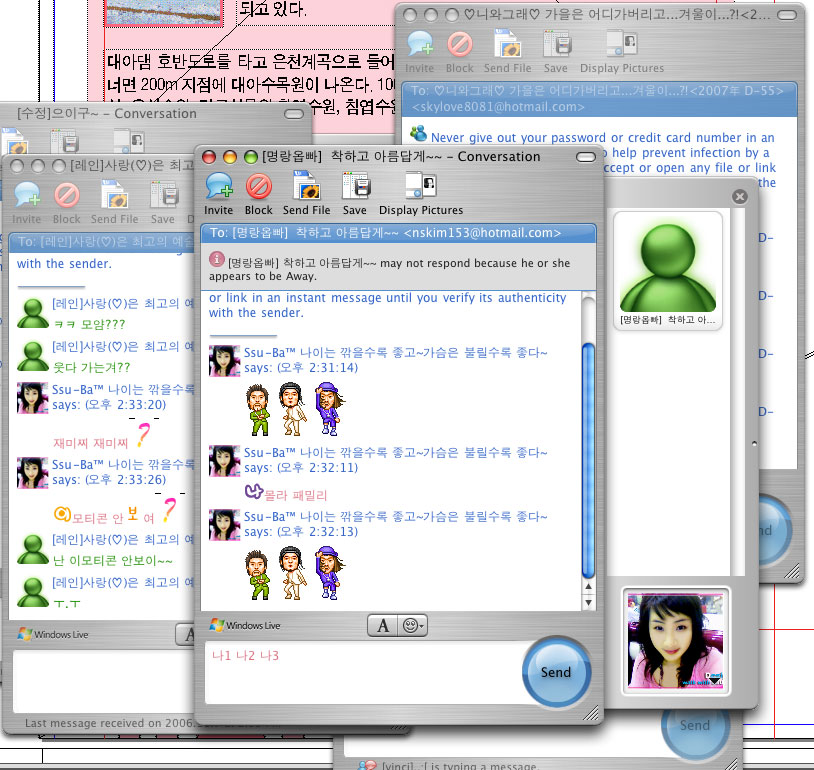Open the font formatting 'A' button
Viewport: 814px width, 770px height.
coord(383,625)
